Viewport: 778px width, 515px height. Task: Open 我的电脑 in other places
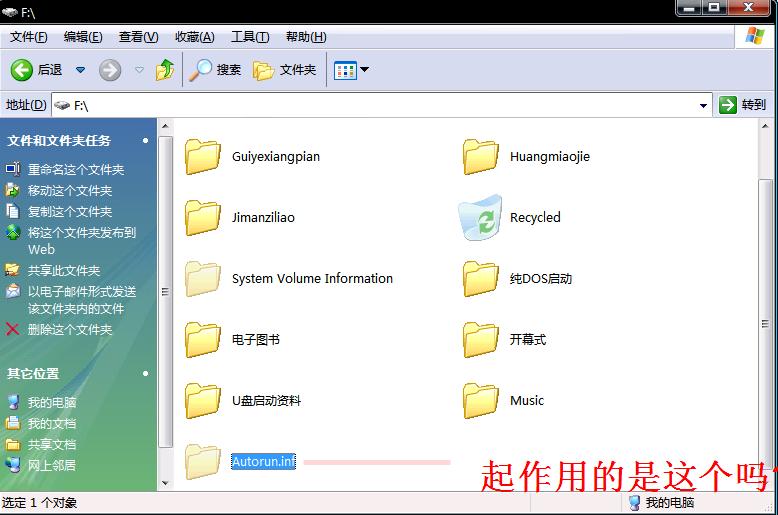(x=52, y=402)
